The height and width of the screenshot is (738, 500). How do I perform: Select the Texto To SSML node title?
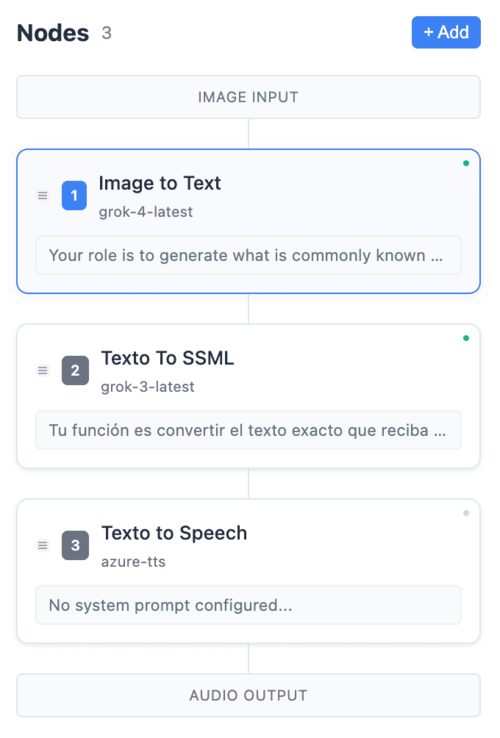point(168,358)
